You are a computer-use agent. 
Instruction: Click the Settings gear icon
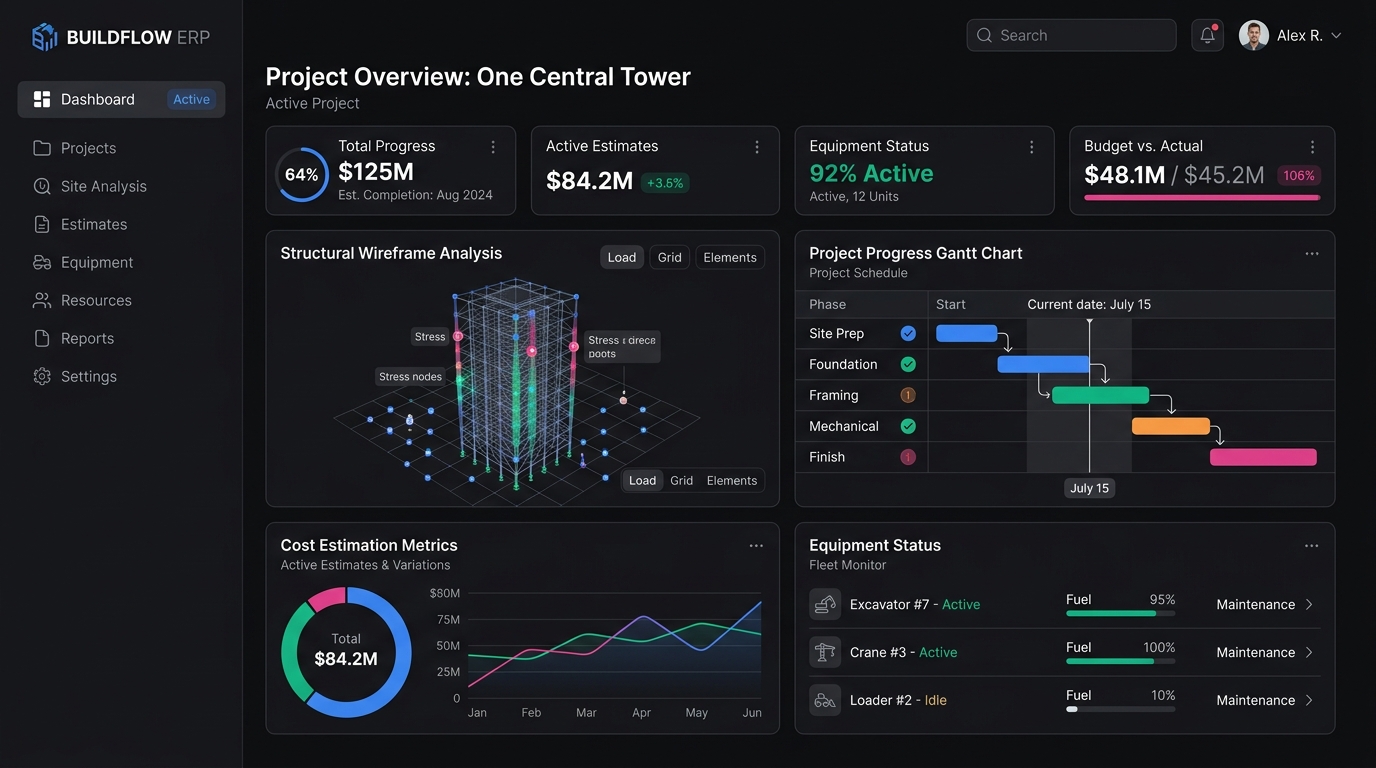42,376
